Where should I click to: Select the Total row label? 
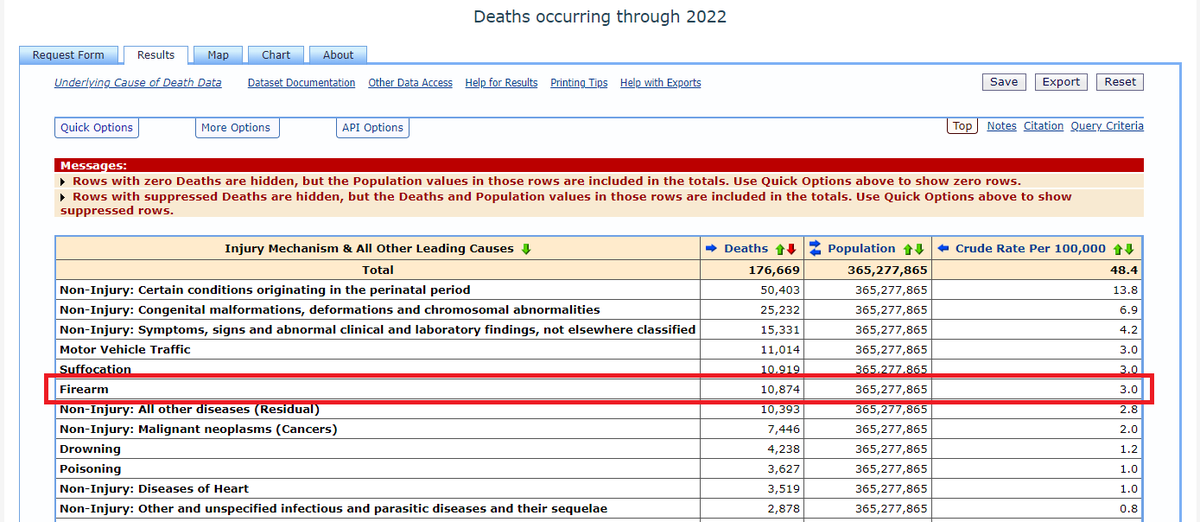(x=377, y=270)
